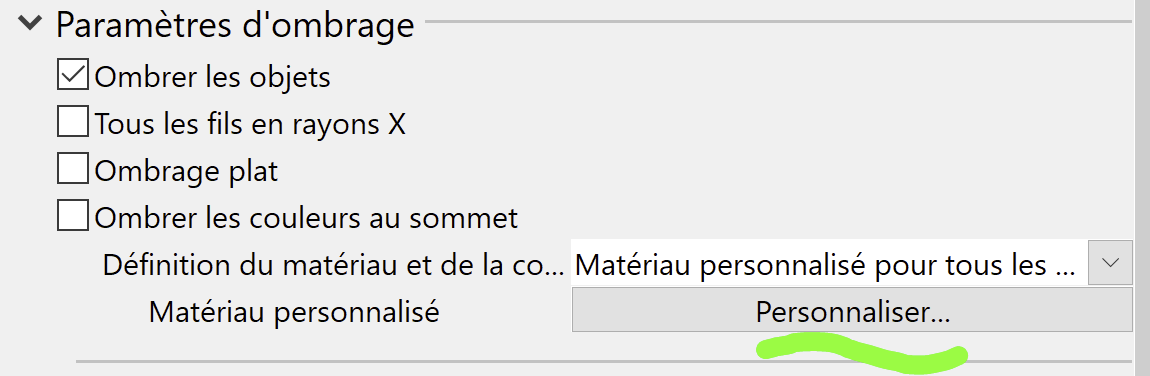This screenshot has height=376, width=1150.
Task: Click the Définition du matériau et de la co... label
Action: click(334, 265)
